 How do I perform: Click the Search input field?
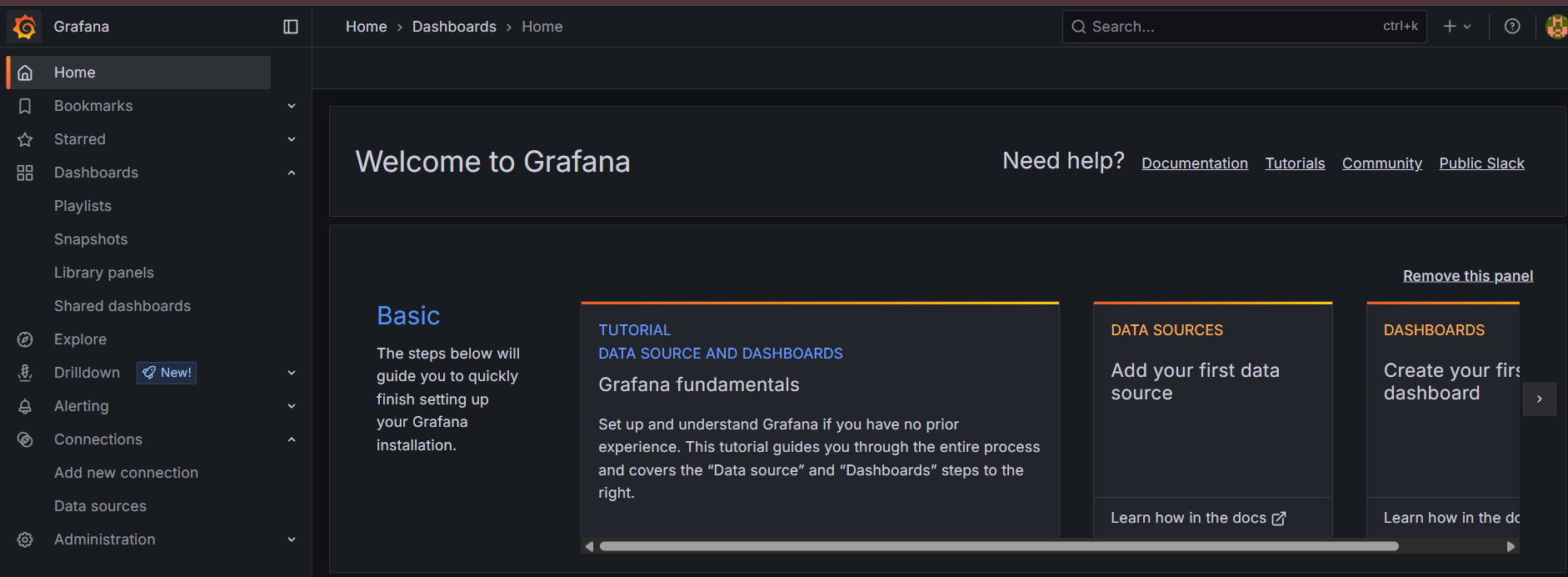[1245, 27]
